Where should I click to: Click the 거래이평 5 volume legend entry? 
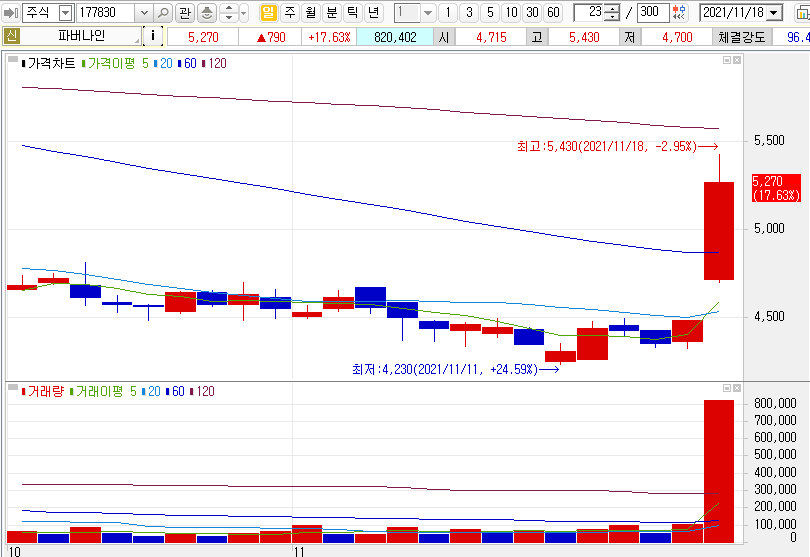click(x=103, y=392)
